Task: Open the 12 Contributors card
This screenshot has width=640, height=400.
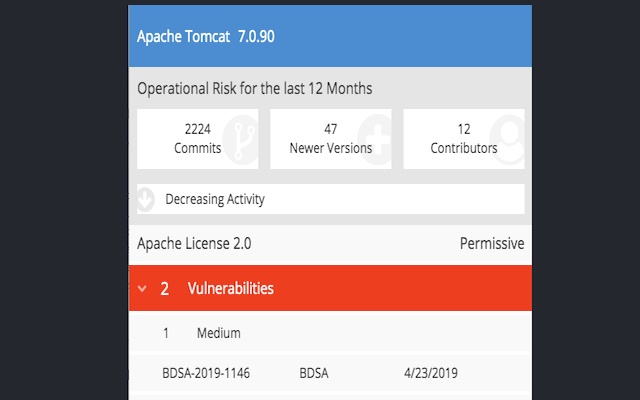Action: click(x=463, y=139)
